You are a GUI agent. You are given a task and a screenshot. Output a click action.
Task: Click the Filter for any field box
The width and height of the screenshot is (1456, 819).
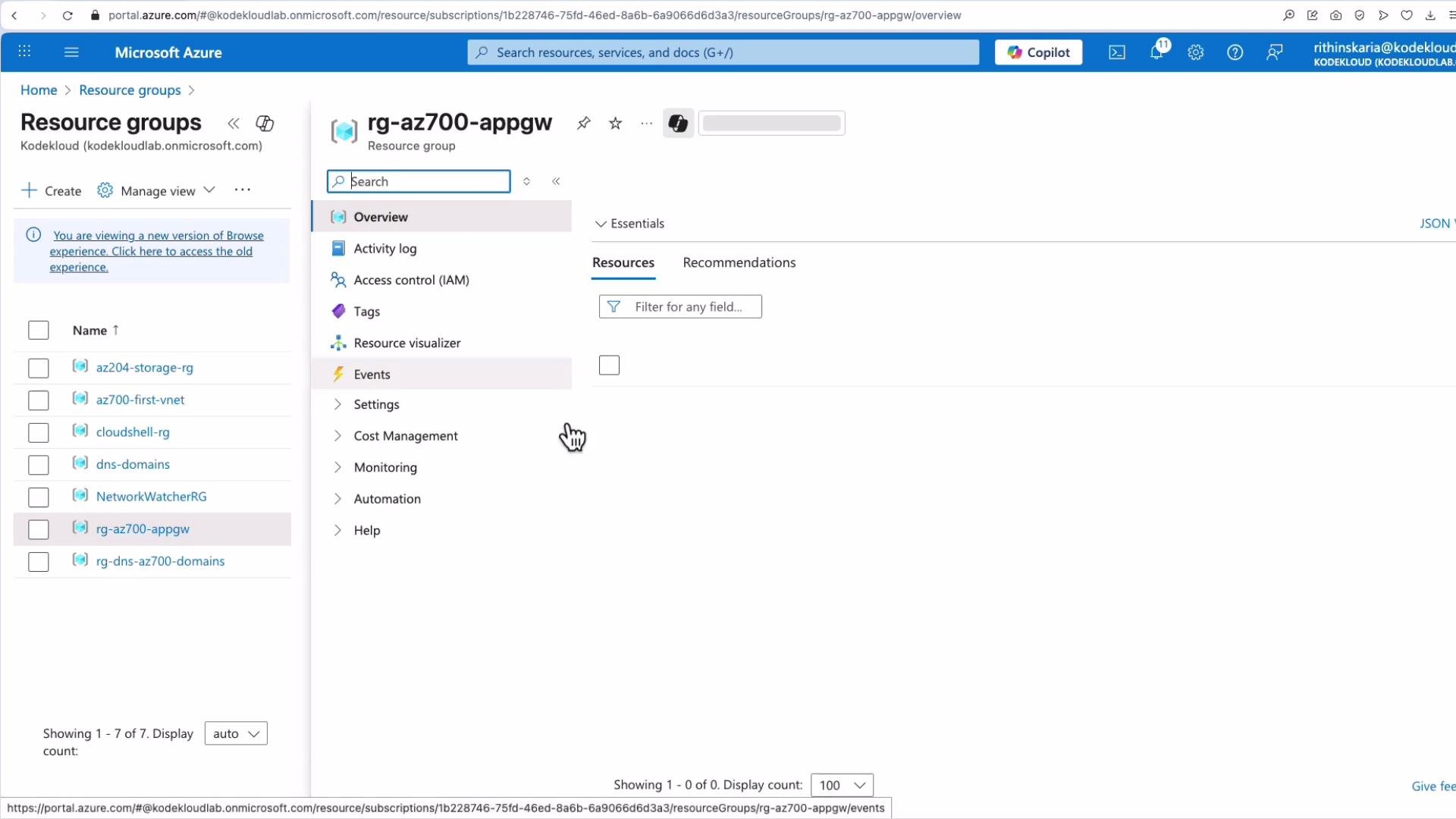coord(680,306)
